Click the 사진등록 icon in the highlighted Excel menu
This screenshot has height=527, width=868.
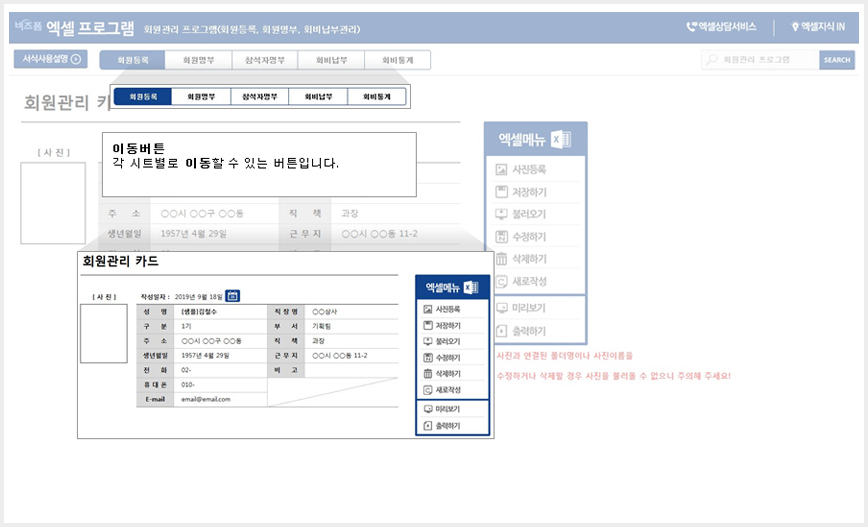point(427,309)
